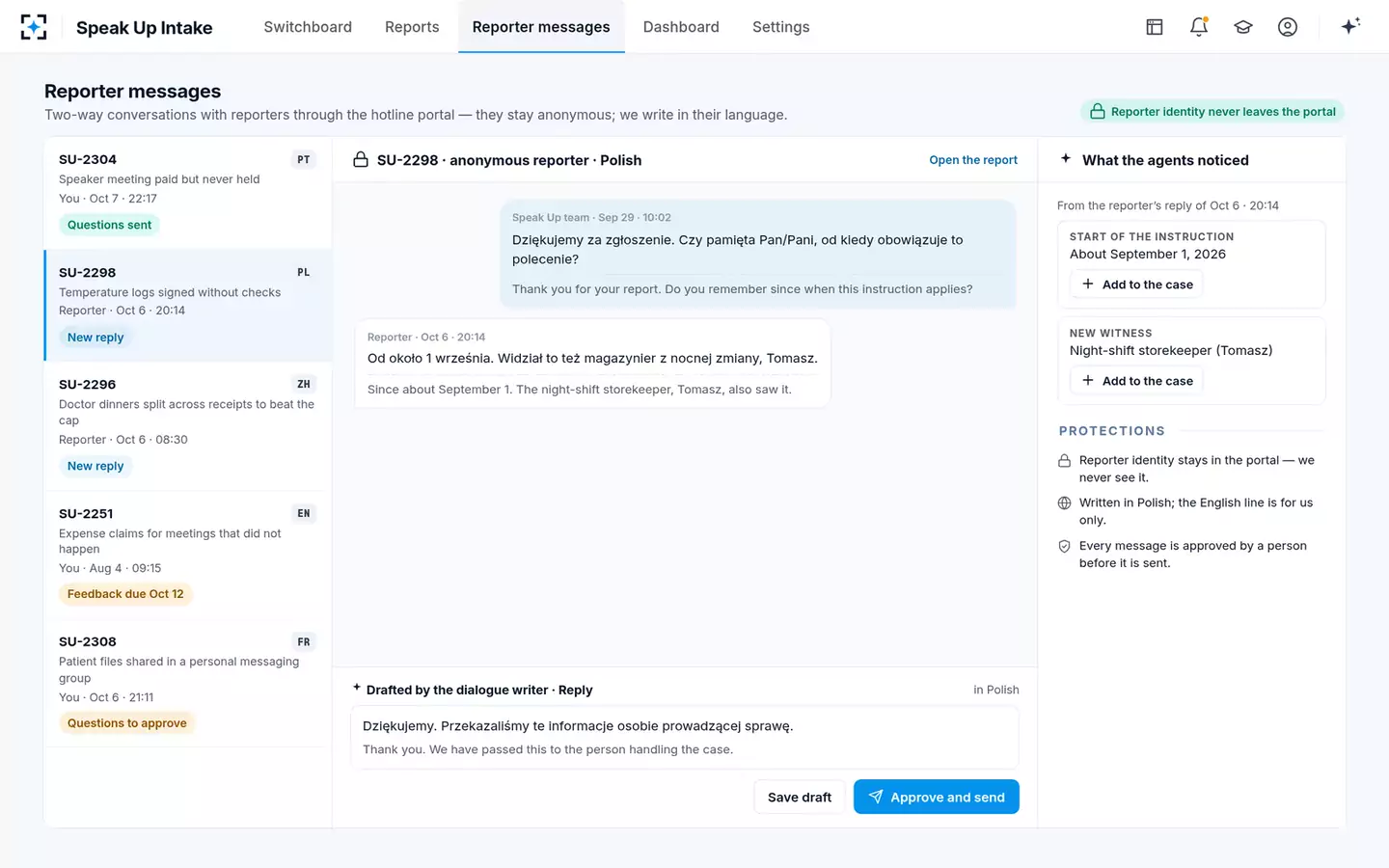Click the Feedback due Oct 12 badge
The image size is (1389, 868).
(125, 594)
